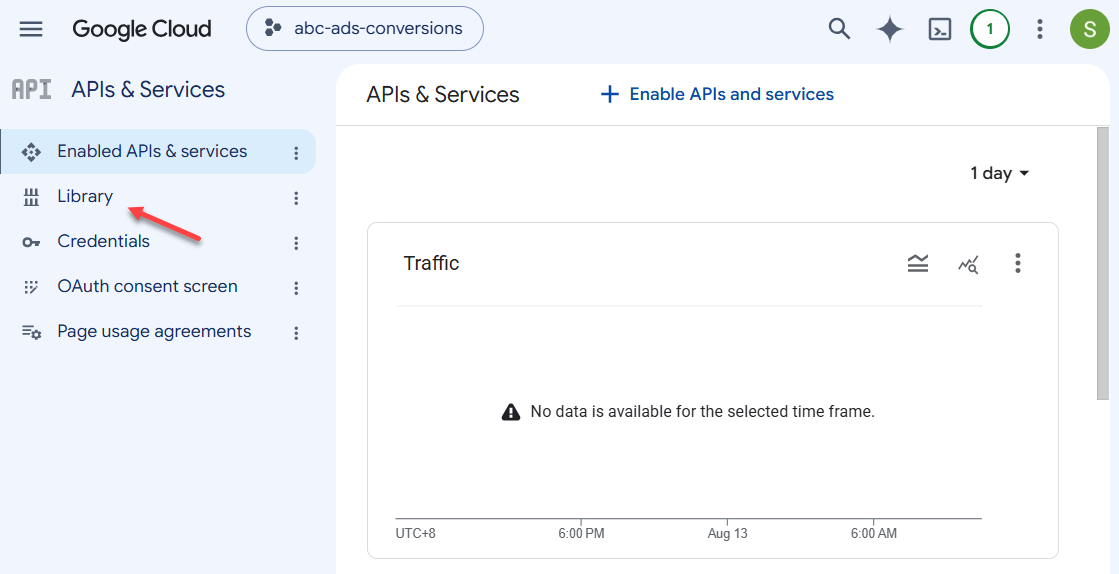The image size is (1119, 574).
Task: Click the Aug 13 axis label
Action: (727, 534)
